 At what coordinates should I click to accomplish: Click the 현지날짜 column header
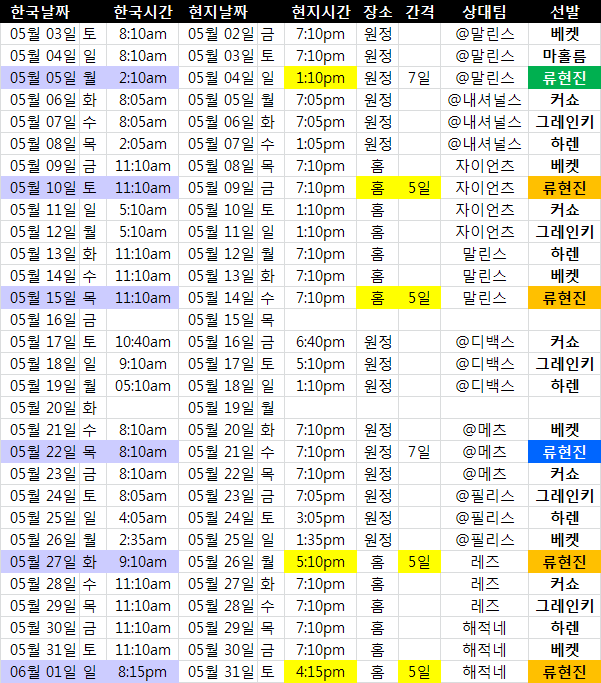pos(218,12)
